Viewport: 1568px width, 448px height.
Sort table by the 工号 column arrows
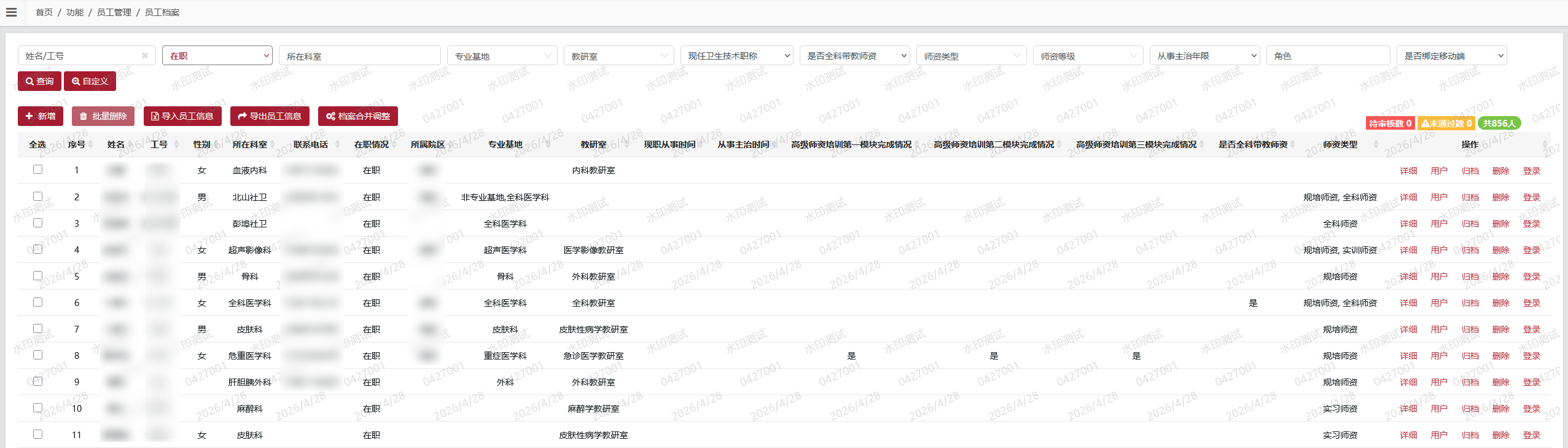pos(176,145)
